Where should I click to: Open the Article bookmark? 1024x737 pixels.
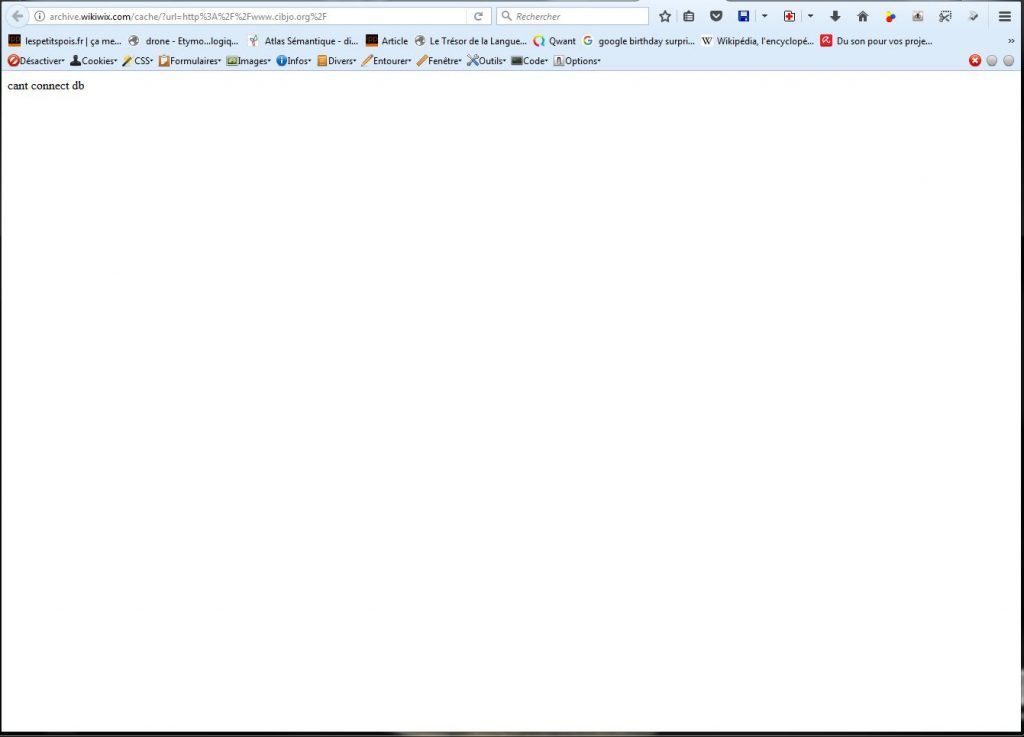387,41
